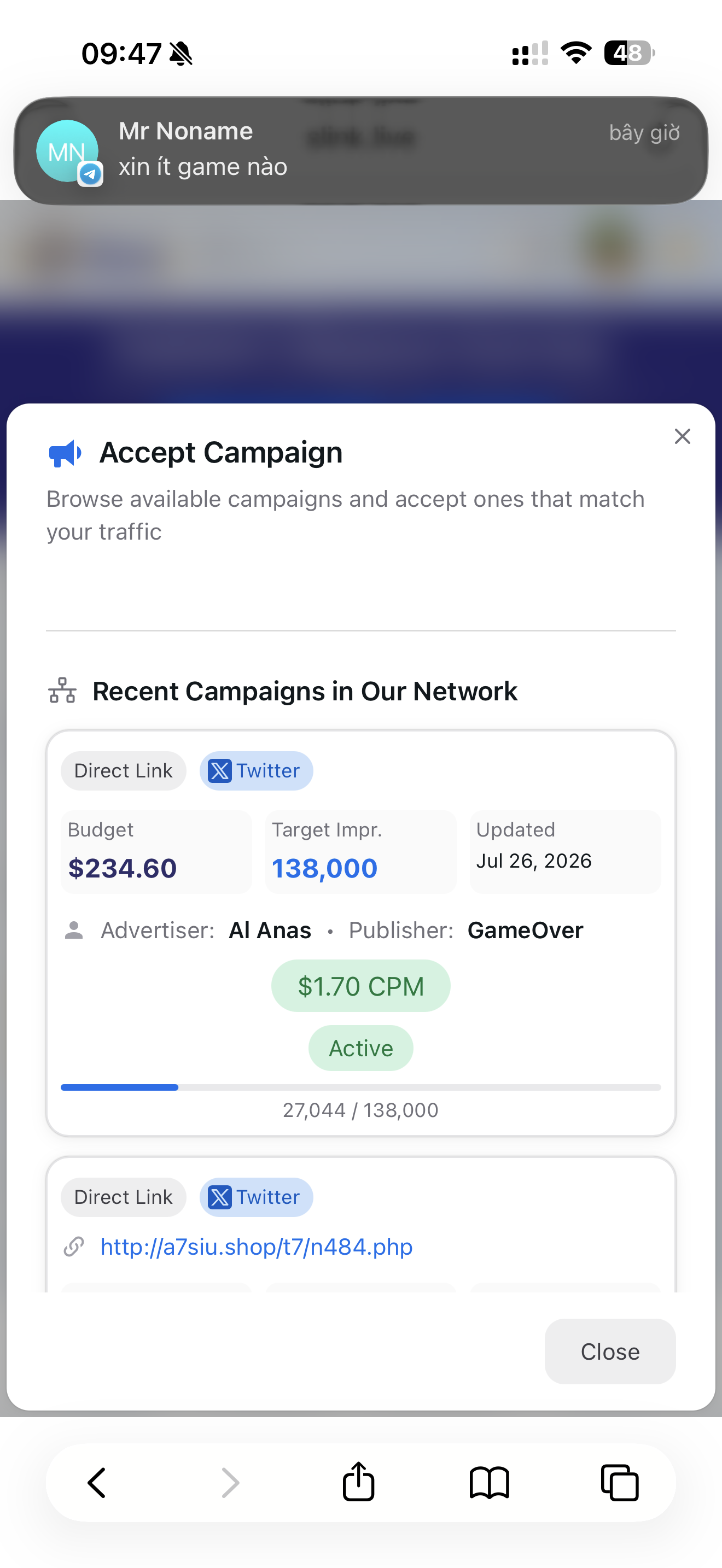Open the Safari tabs overview icon
This screenshot has width=722, height=1568.
pyautogui.click(x=619, y=1482)
